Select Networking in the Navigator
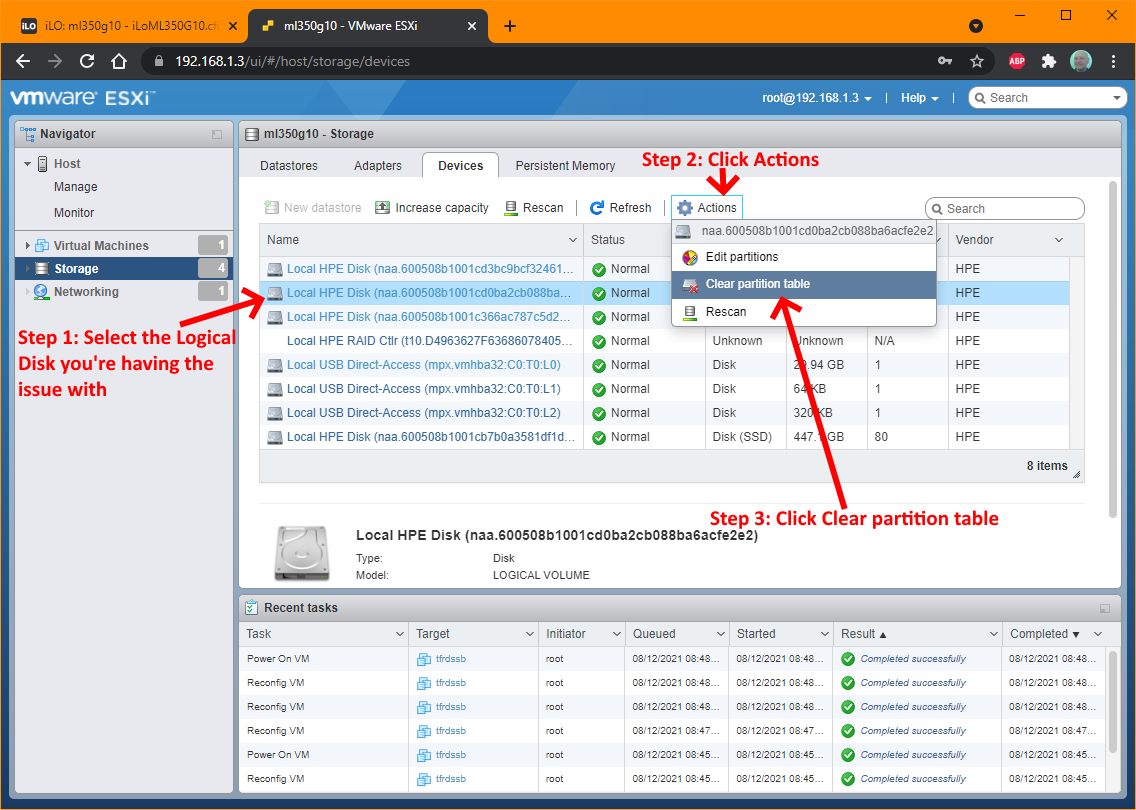 86,292
